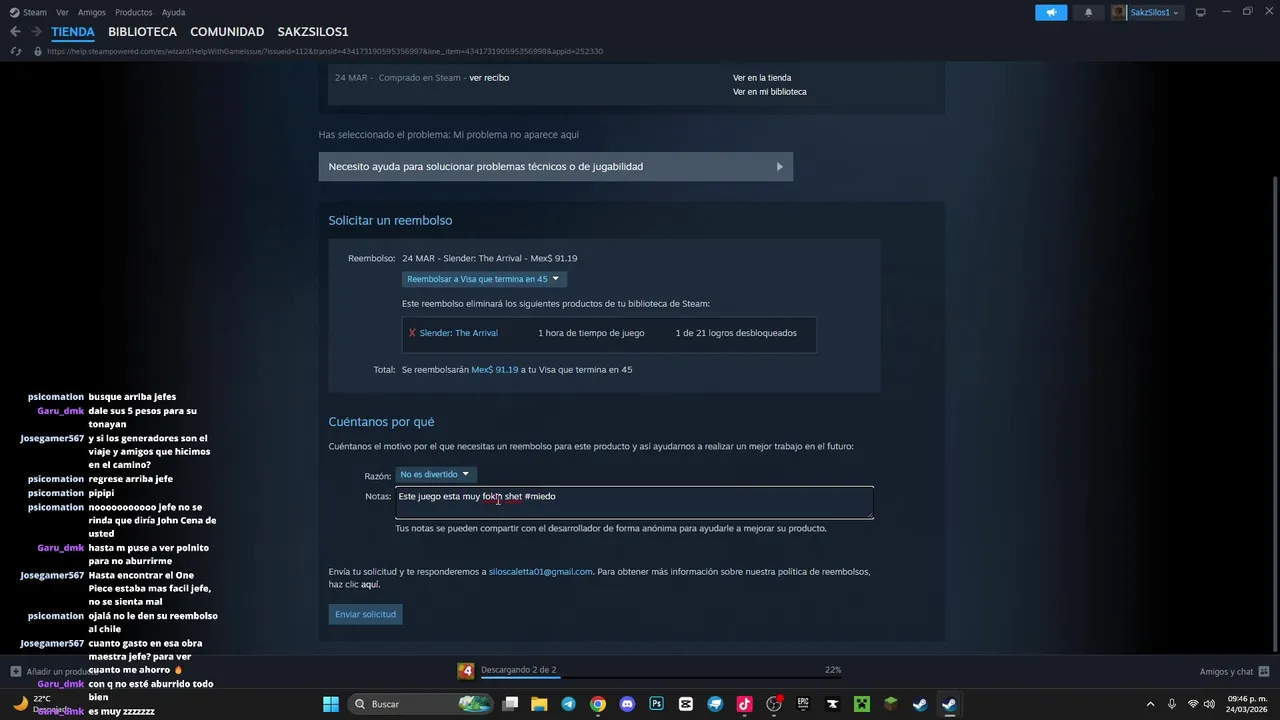Open the Ayuda menu
1280x720 pixels.
(173, 12)
